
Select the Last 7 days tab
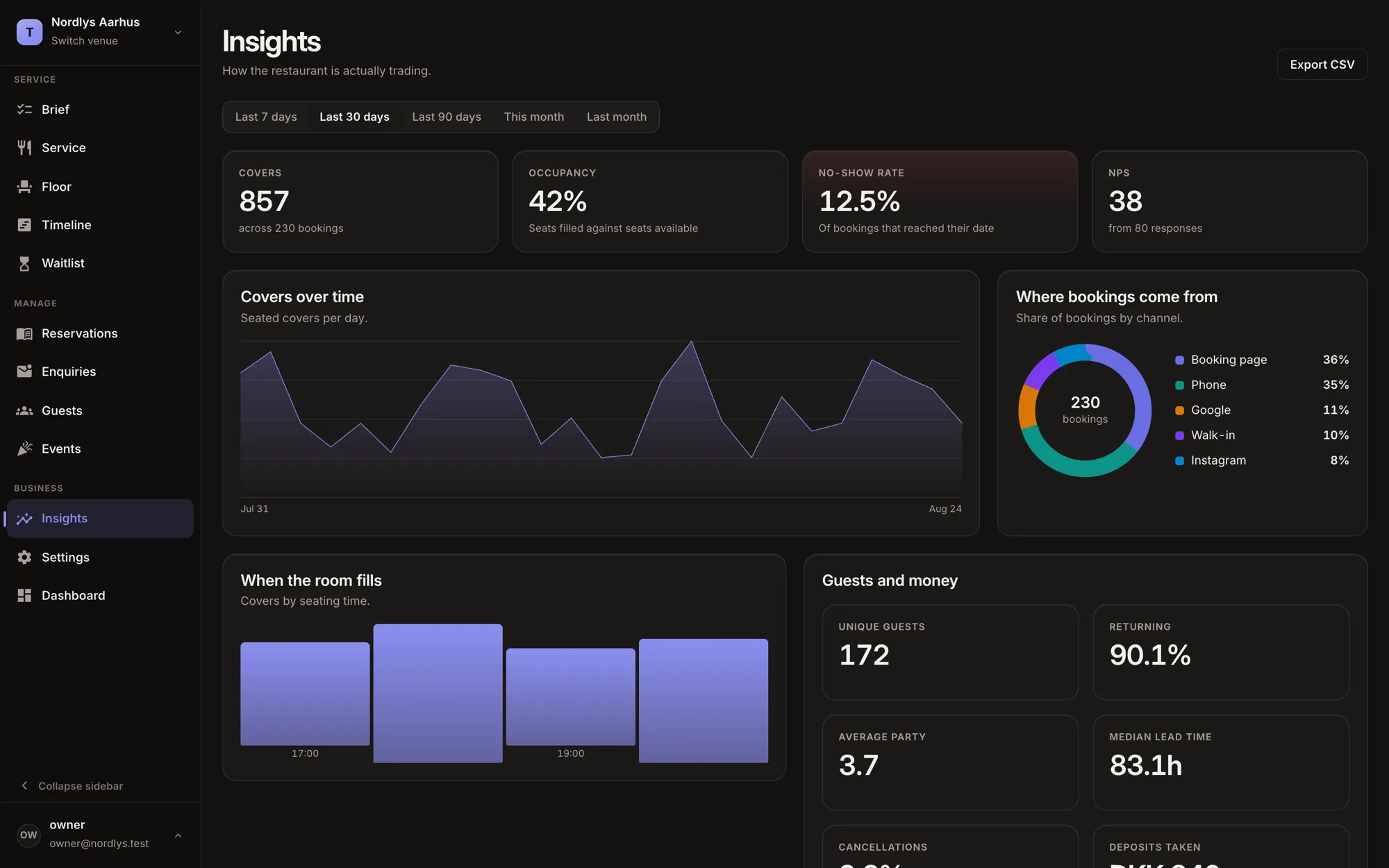click(266, 117)
